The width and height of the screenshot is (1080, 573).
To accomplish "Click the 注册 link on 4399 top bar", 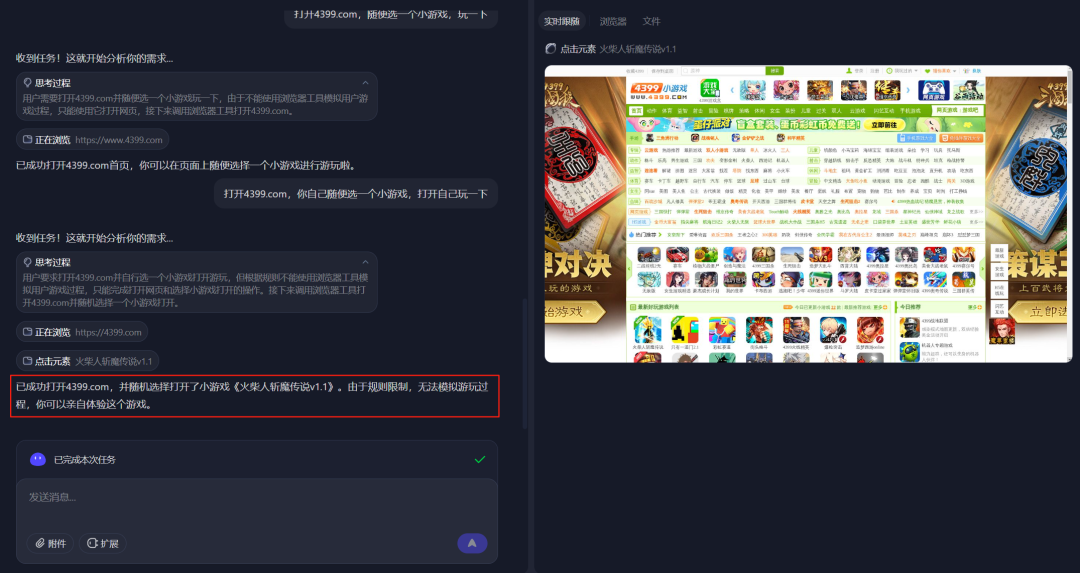I will (x=875, y=71).
